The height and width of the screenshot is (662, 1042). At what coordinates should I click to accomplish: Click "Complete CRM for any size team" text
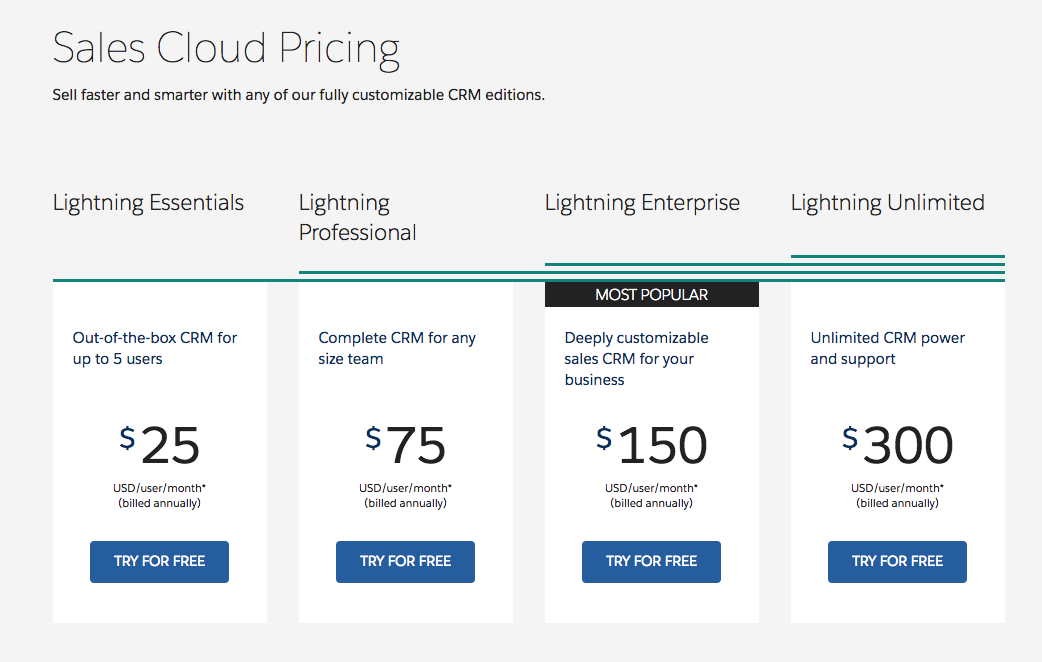pyautogui.click(x=397, y=348)
